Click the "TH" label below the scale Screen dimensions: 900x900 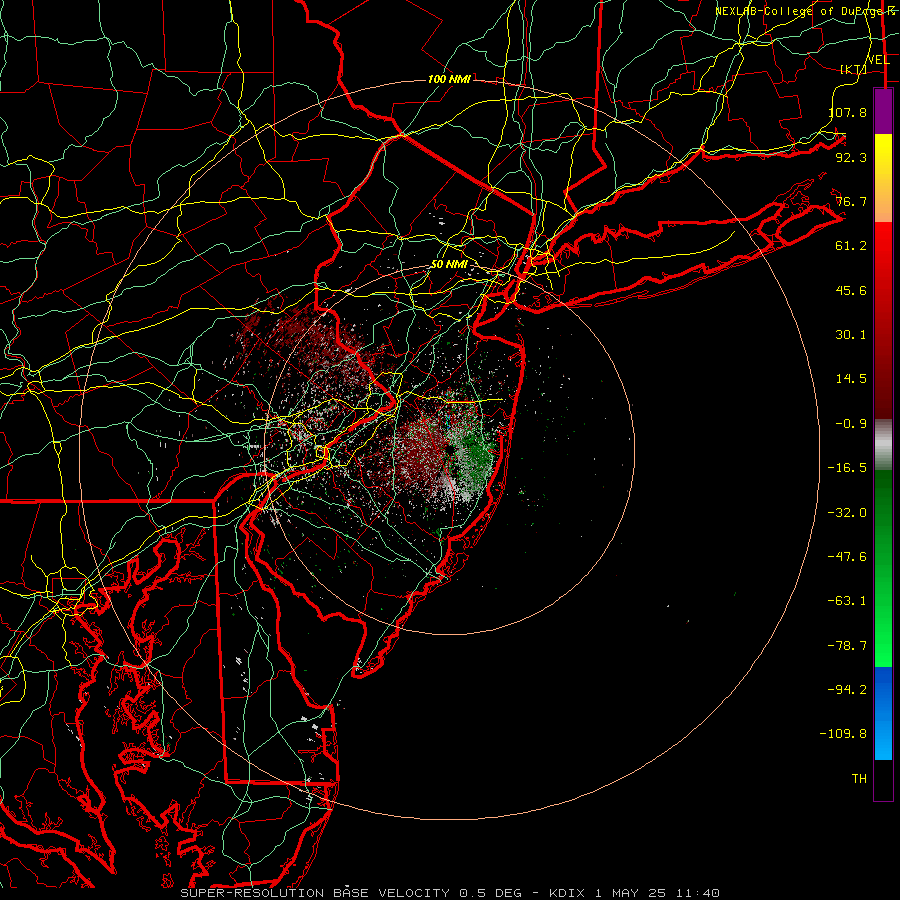point(859,779)
